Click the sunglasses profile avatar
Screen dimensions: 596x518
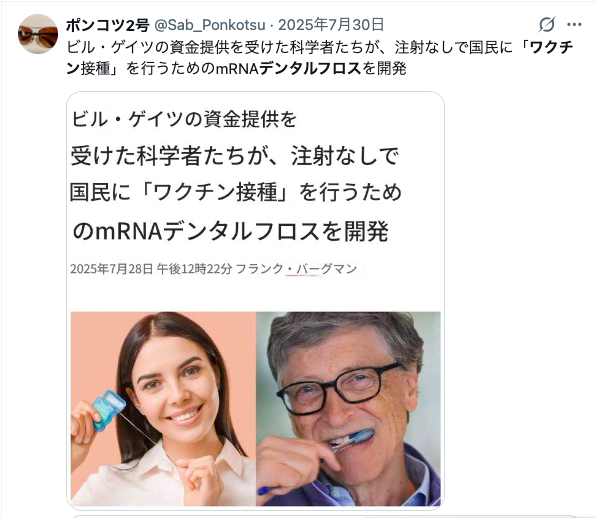click(x=38, y=34)
